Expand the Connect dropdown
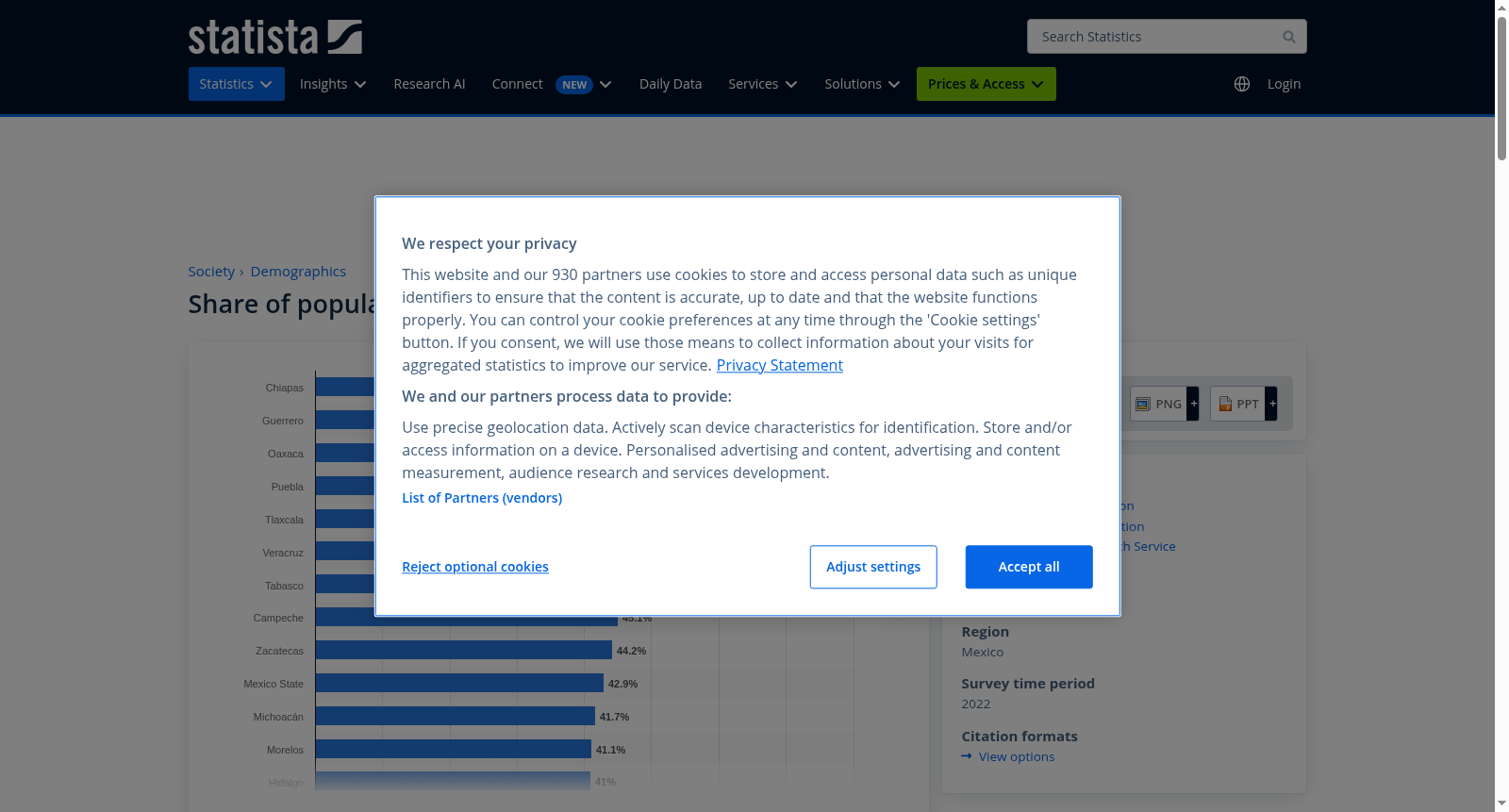 [x=552, y=84]
